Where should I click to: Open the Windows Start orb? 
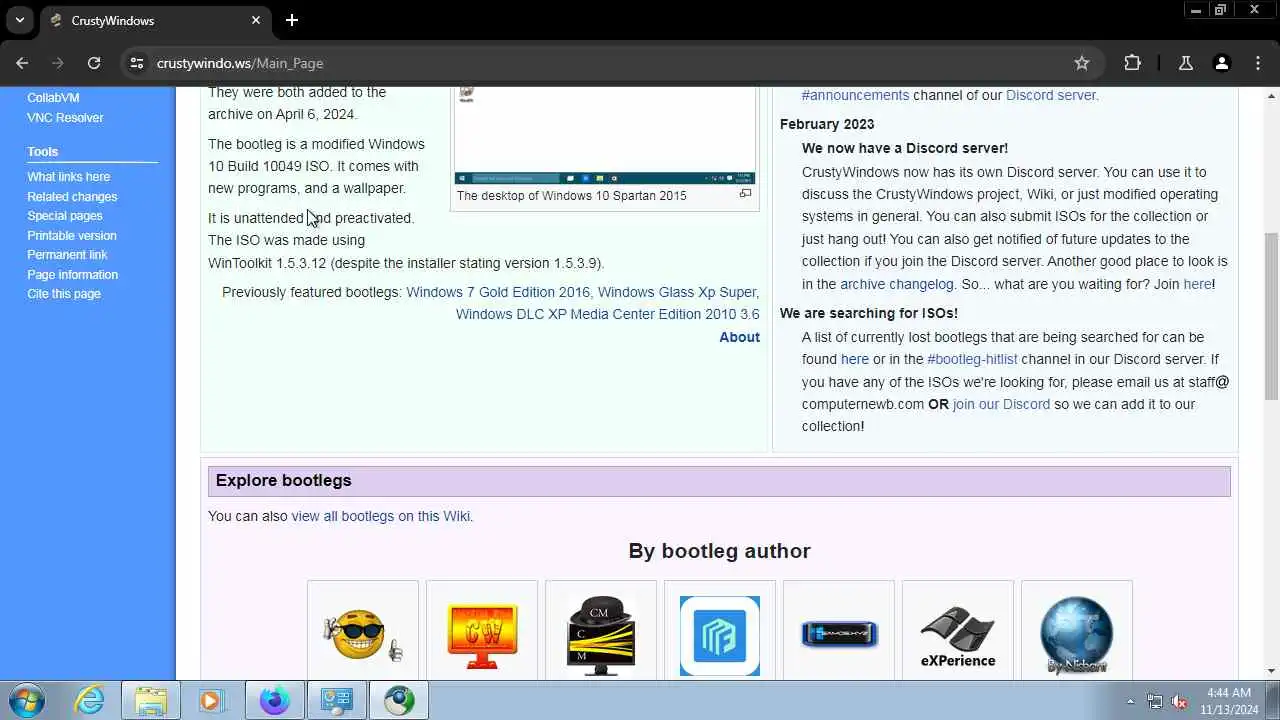[28, 701]
